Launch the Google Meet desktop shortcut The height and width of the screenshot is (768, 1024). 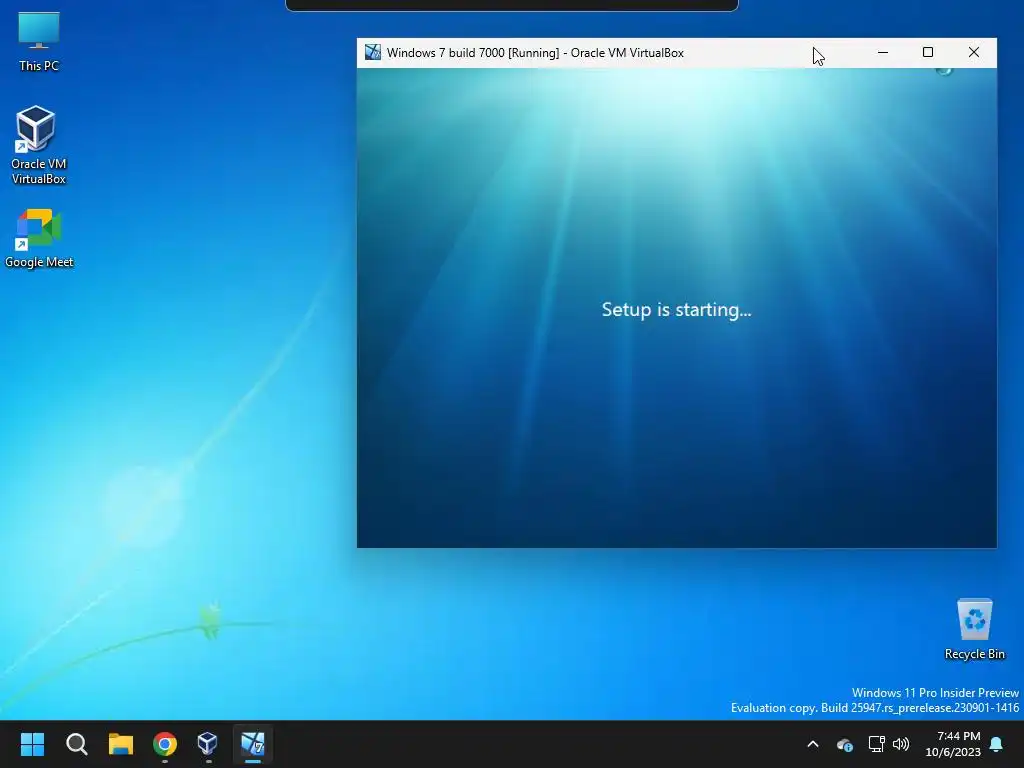tap(39, 238)
